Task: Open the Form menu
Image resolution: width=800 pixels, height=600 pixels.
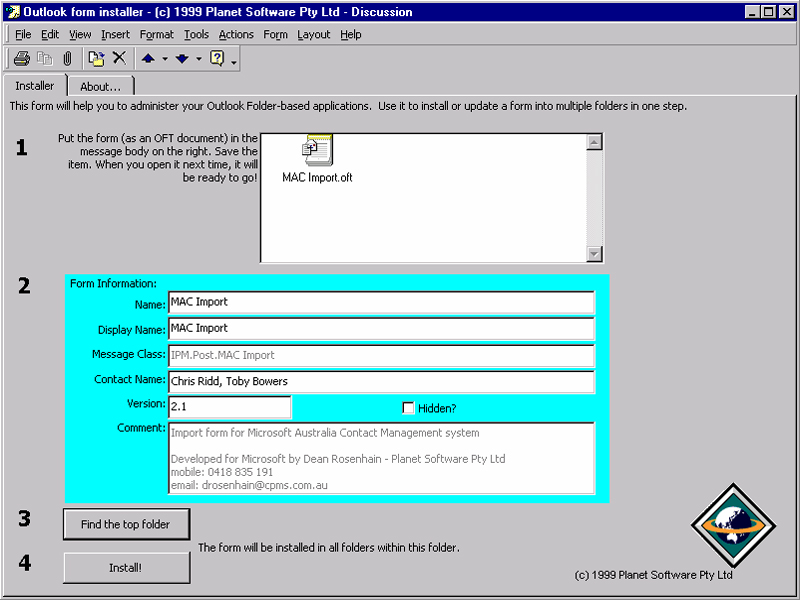Action: 276,34
